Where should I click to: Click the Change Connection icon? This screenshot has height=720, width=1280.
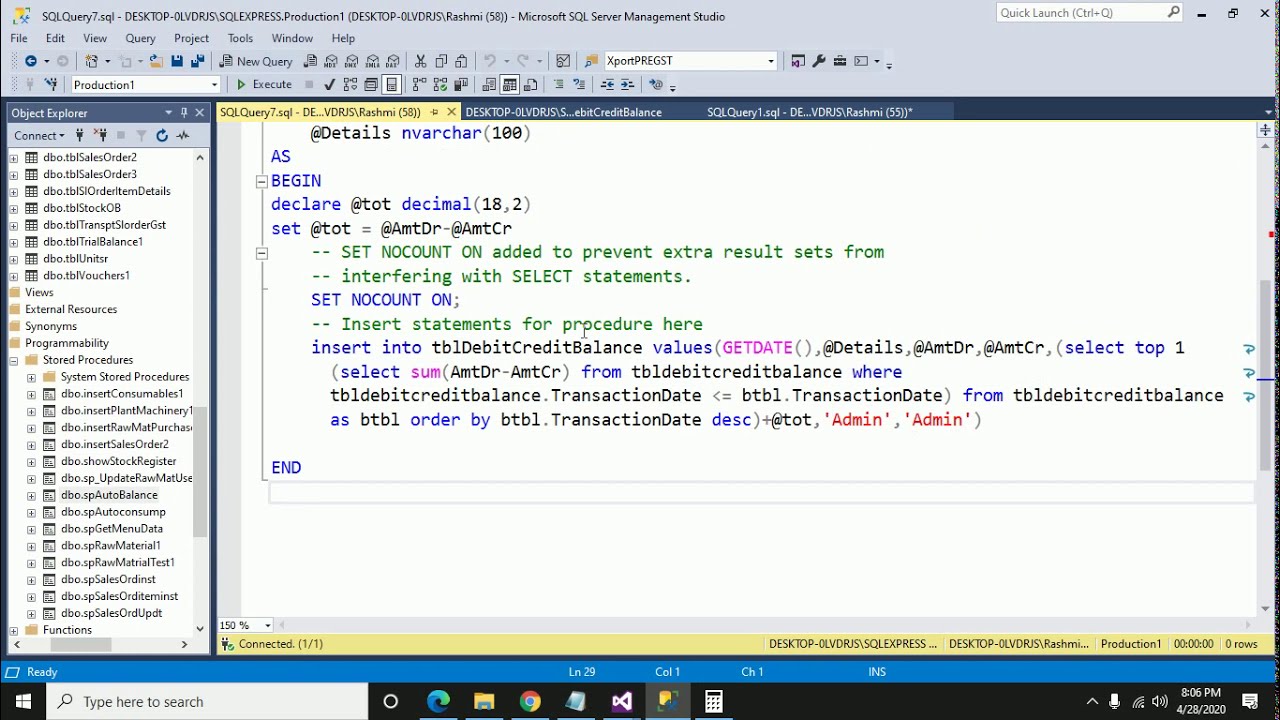coord(51,85)
